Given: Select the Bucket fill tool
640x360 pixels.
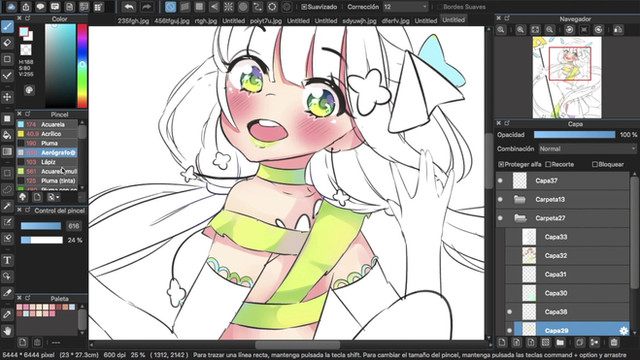Looking at the screenshot, I should (7, 135).
